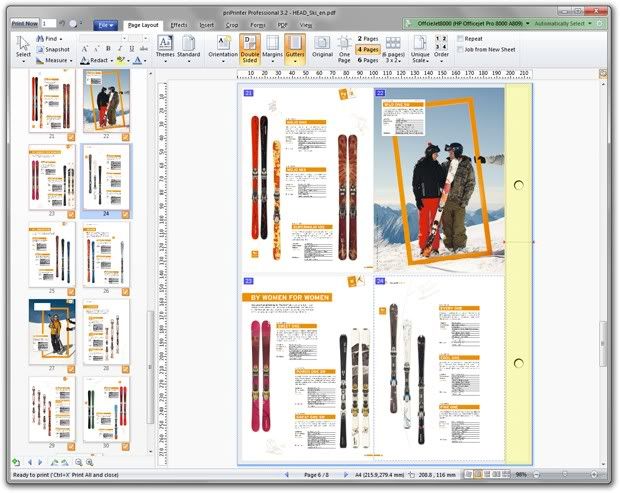Viewport: 620px width, 493px height.
Task: Click zoom plus button in status bar
Action: (594, 474)
